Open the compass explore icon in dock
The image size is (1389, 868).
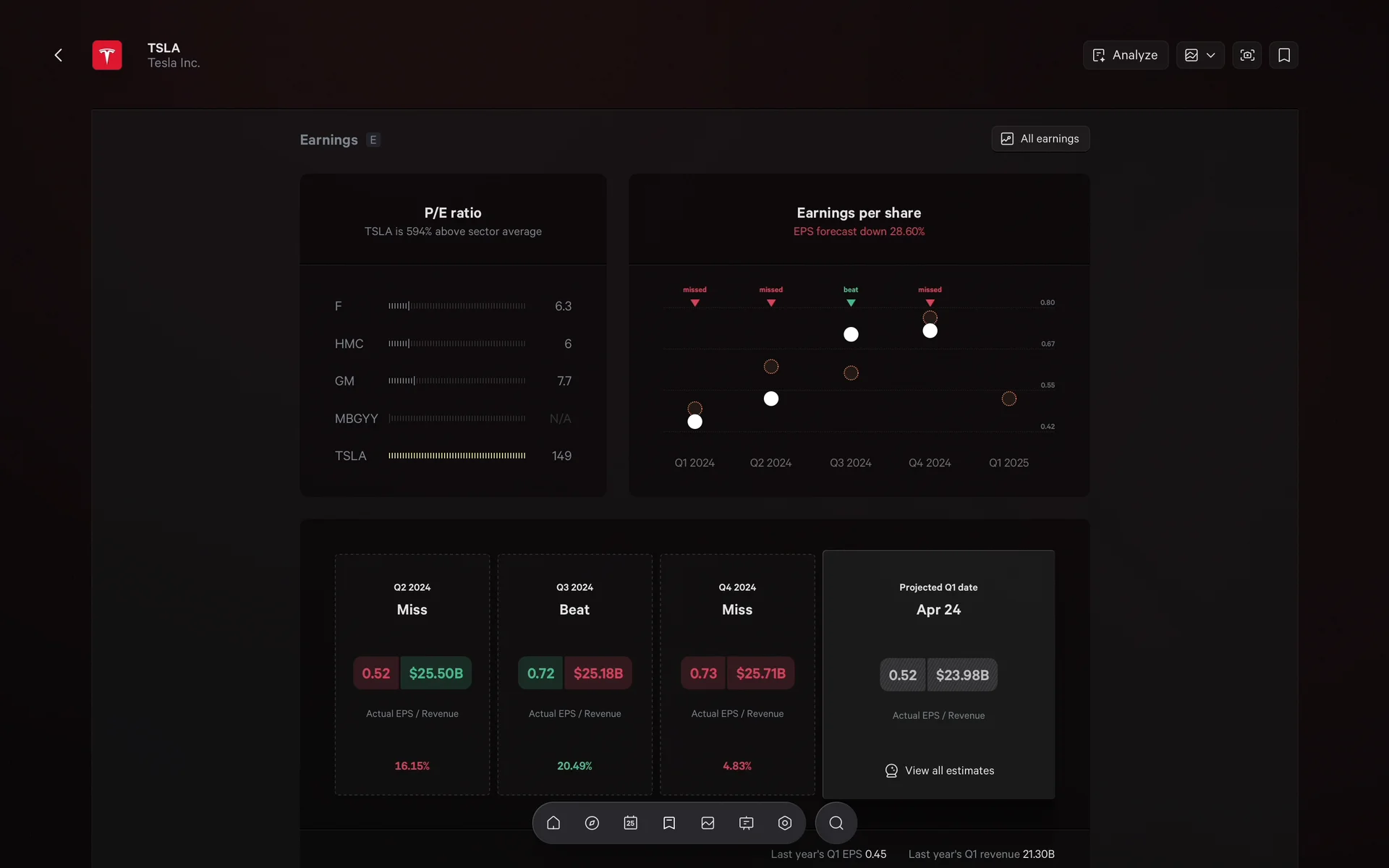click(592, 823)
